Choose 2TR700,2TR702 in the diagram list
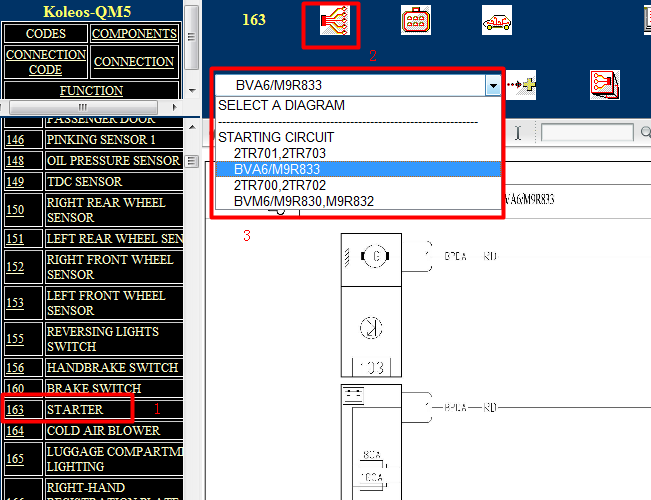Viewport: 651px width, 500px height. pos(280,185)
